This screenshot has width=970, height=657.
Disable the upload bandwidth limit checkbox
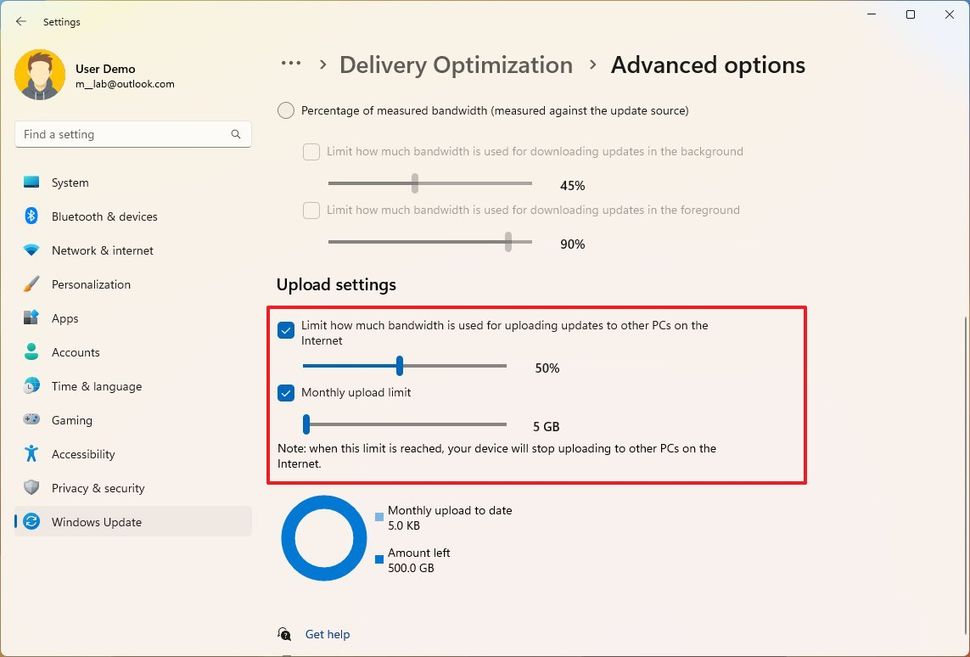tap(285, 330)
